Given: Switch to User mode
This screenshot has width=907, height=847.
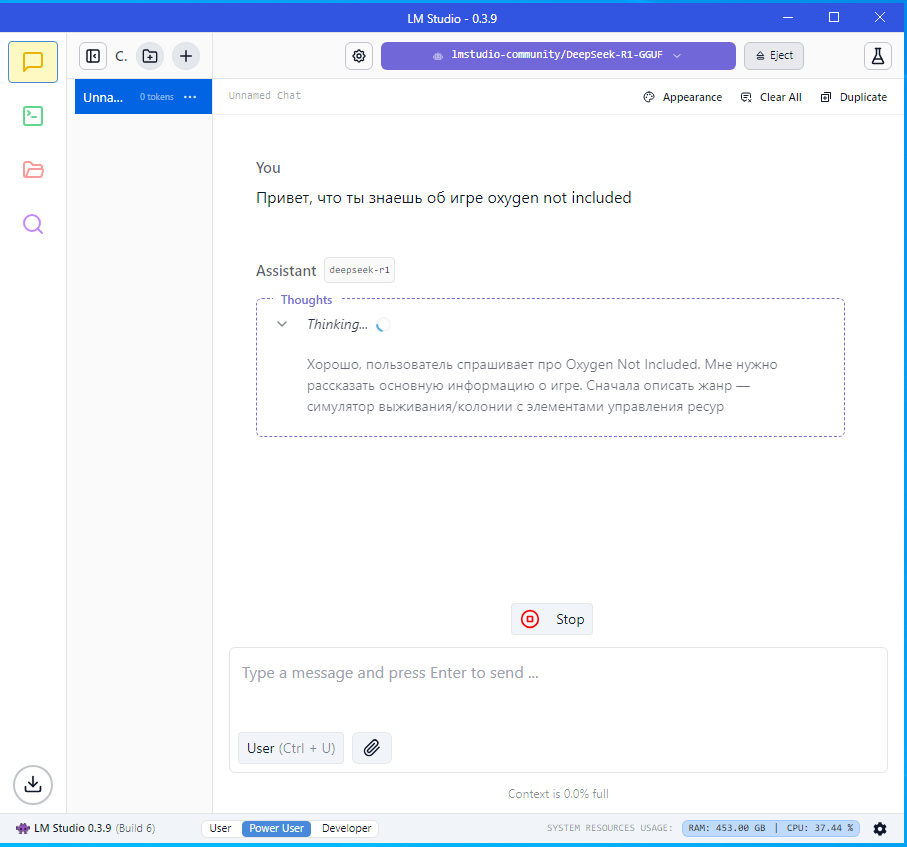Looking at the screenshot, I should click(220, 828).
